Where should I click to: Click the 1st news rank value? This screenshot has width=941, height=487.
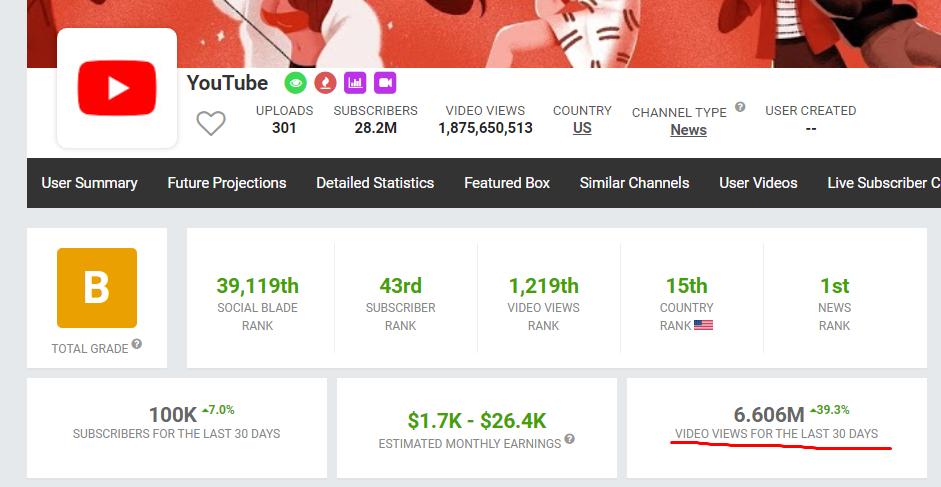pos(835,286)
